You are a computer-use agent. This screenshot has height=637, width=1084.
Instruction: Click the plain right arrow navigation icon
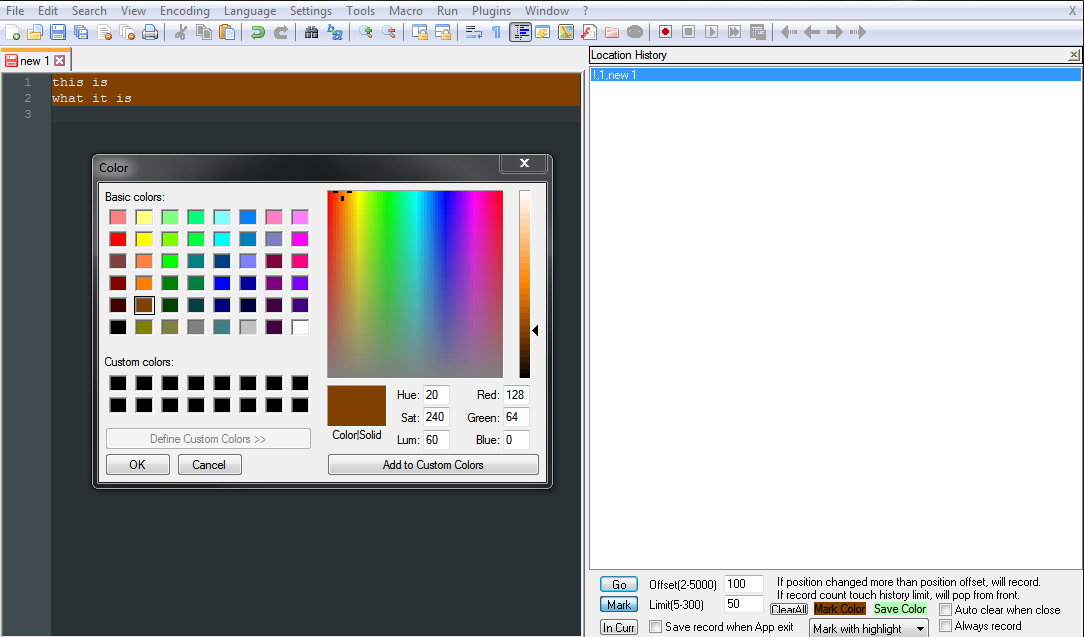click(835, 32)
